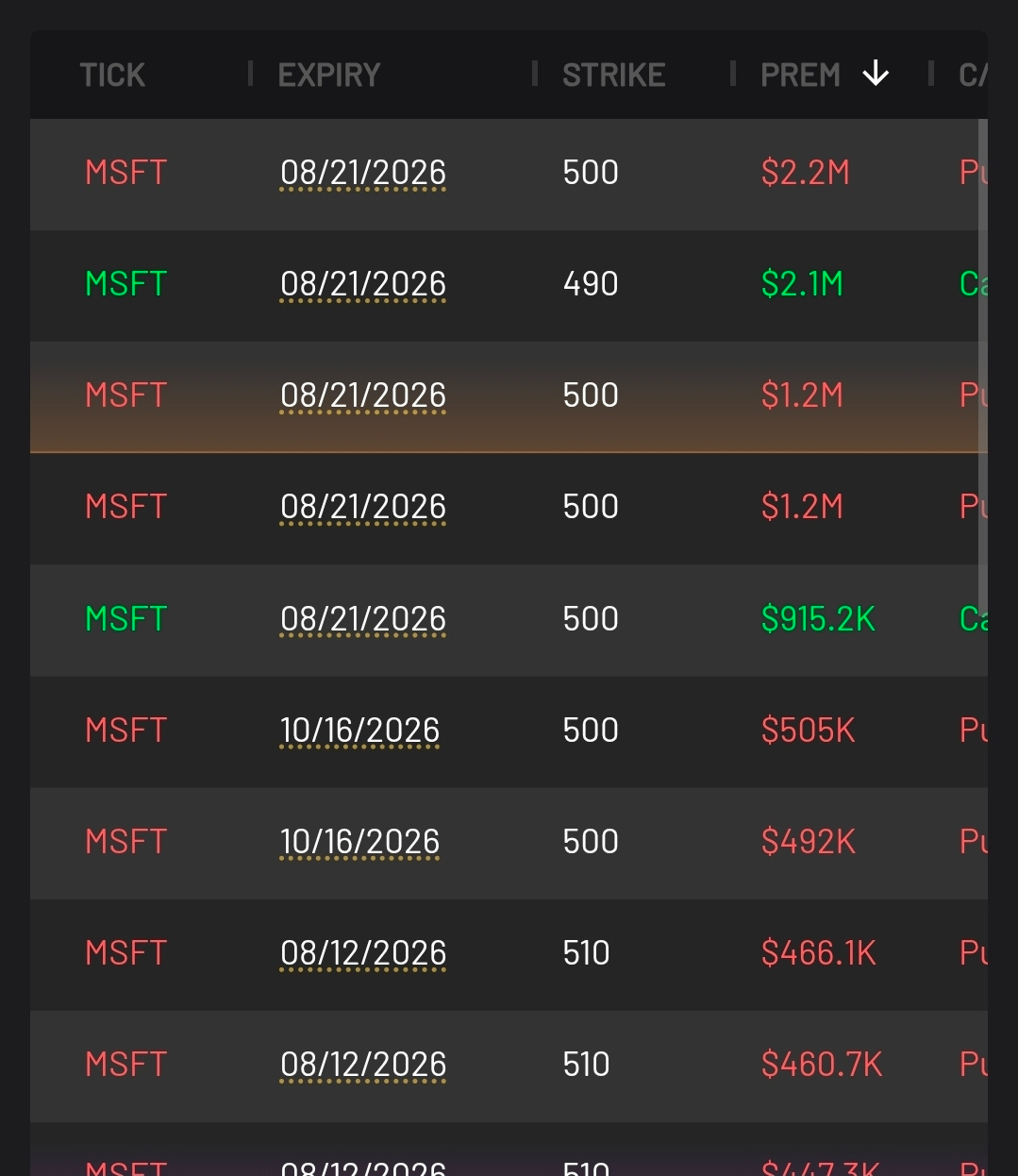Click the strike 510 in the $466.1K row
This screenshot has width=1018, height=1176.
(586, 953)
